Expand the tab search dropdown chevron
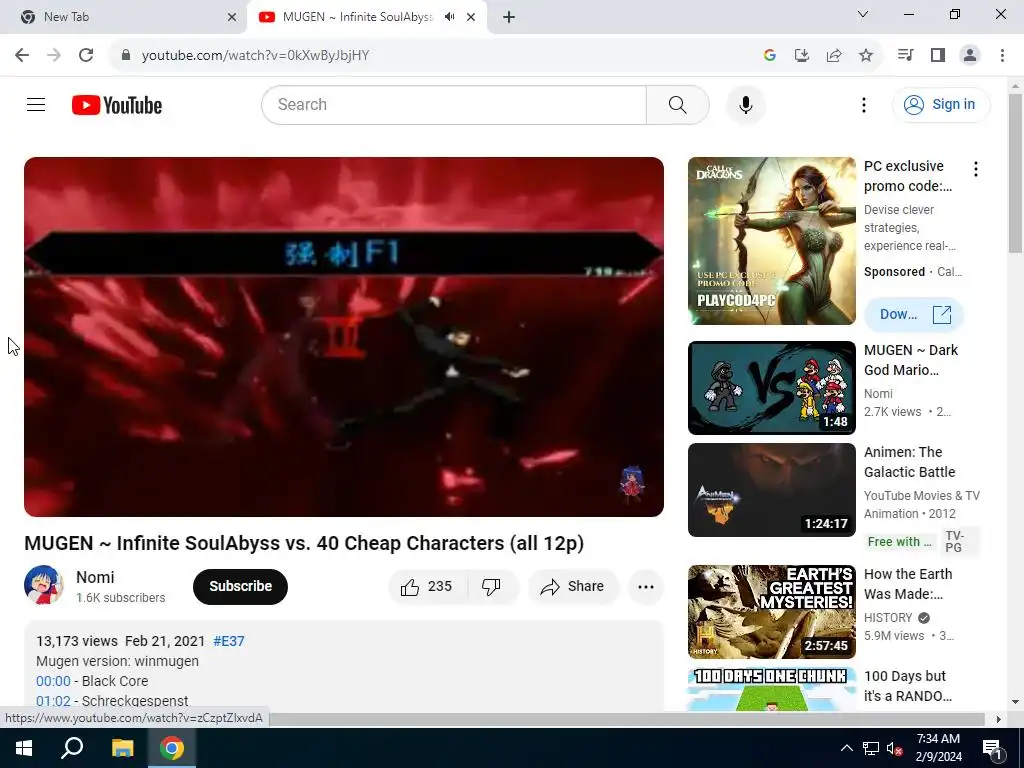This screenshot has width=1024, height=768. (863, 14)
